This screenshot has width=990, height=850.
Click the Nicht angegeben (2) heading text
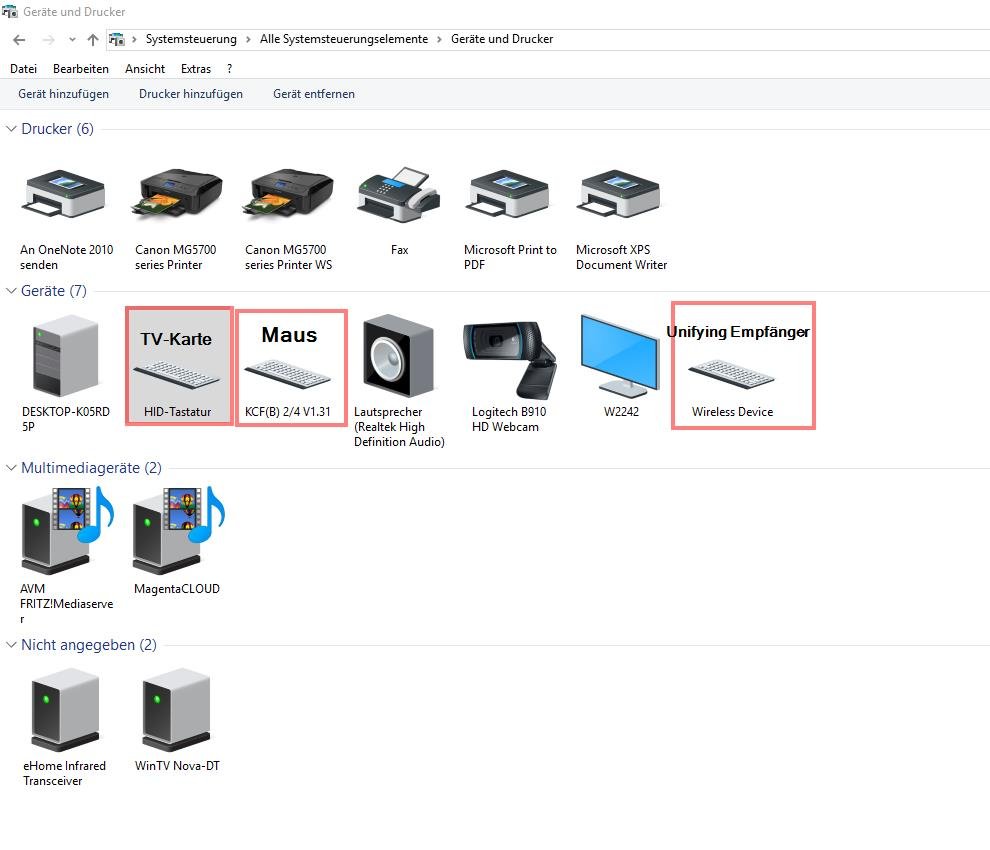click(x=89, y=645)
